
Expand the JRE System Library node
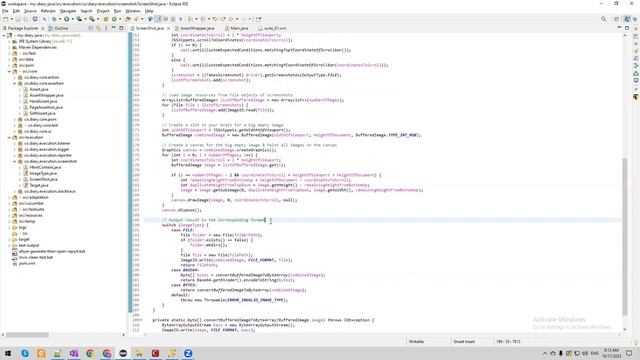click(9, 41)
